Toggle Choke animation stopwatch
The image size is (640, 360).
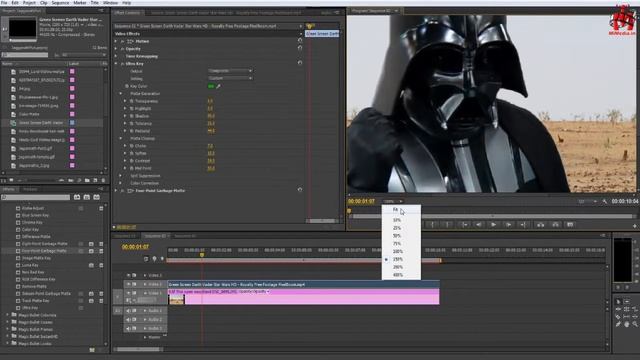click(132, 146)
